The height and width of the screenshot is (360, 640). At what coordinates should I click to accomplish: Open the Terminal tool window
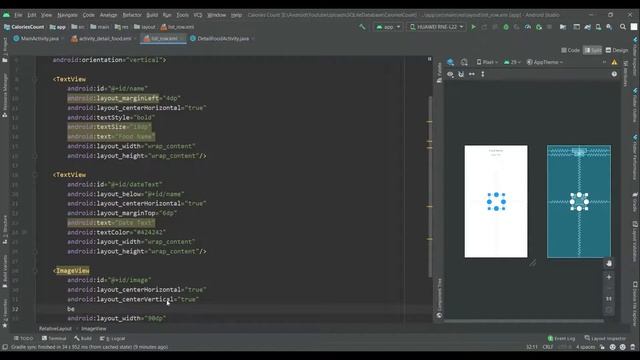point(54,338)
